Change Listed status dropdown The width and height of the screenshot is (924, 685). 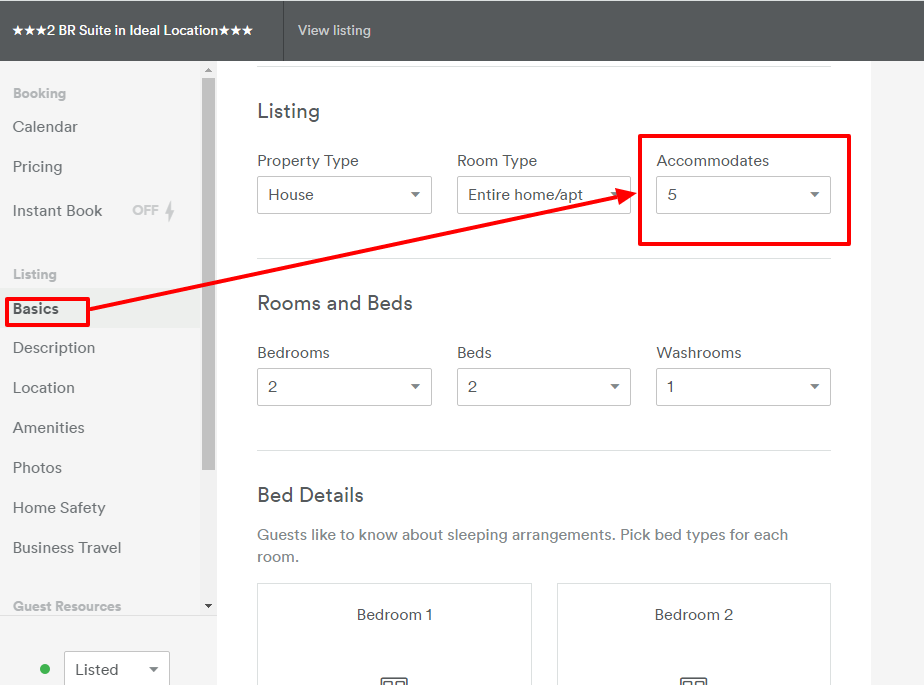[x=116, y=669]
